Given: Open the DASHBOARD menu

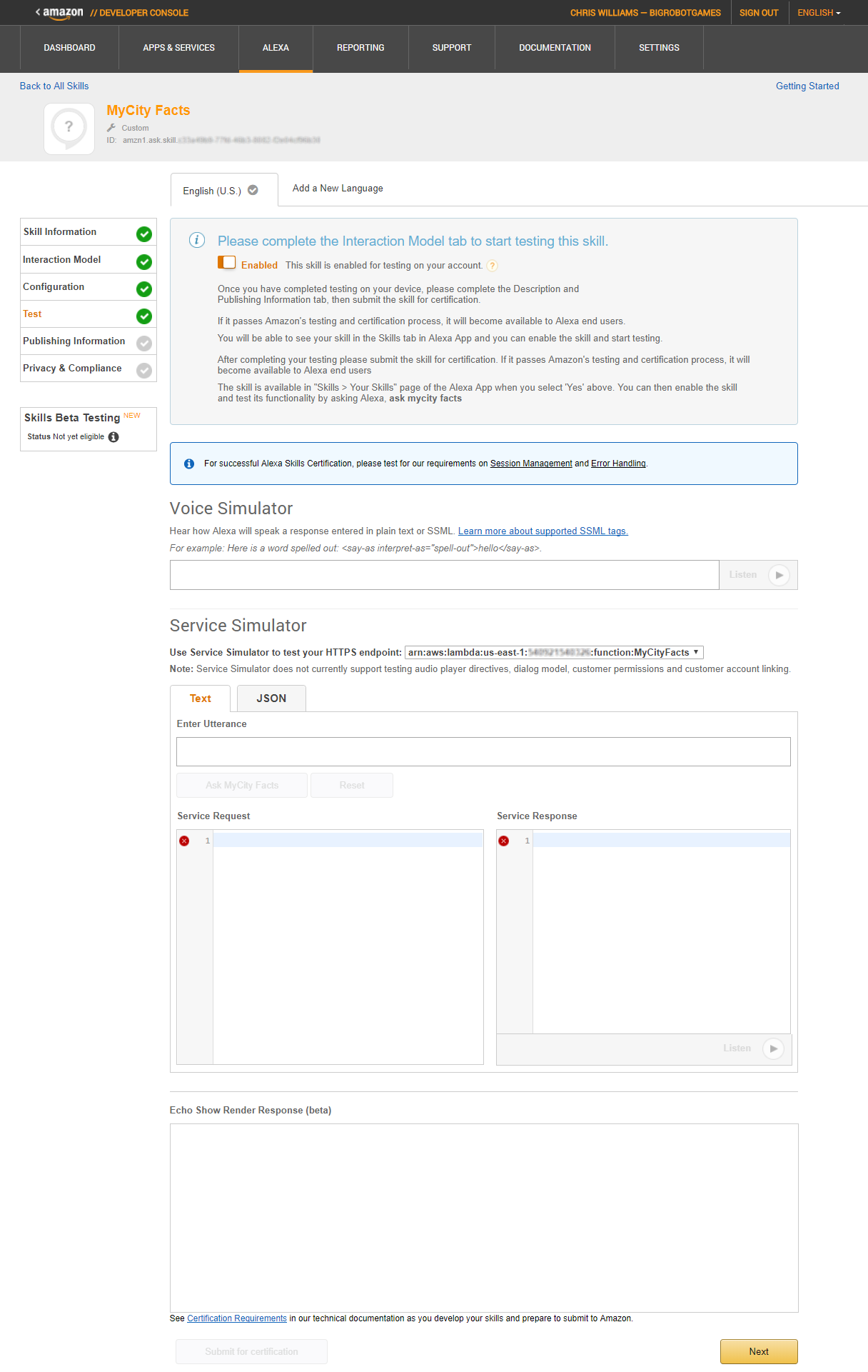Looking at the screenshot, I should pyautogui.click(x=70, y=48).
